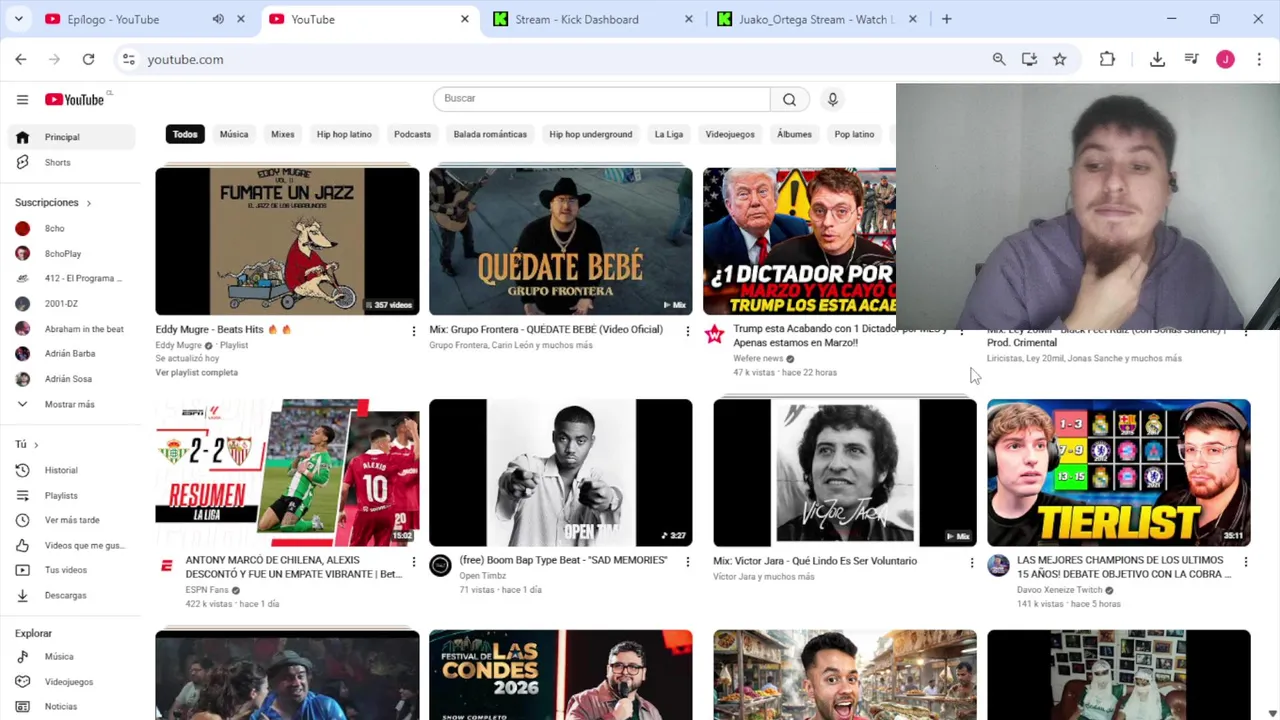The image size is (1280, 720).
Task: Mute the Epílogo tab audio icon
Action: [x=218, y=19]
